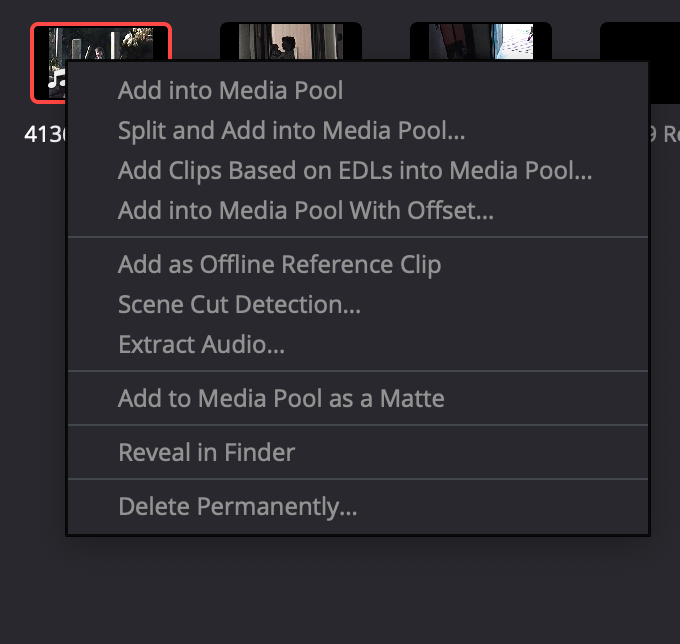Choose Add into Media Pool With Offset

(358, 210)
